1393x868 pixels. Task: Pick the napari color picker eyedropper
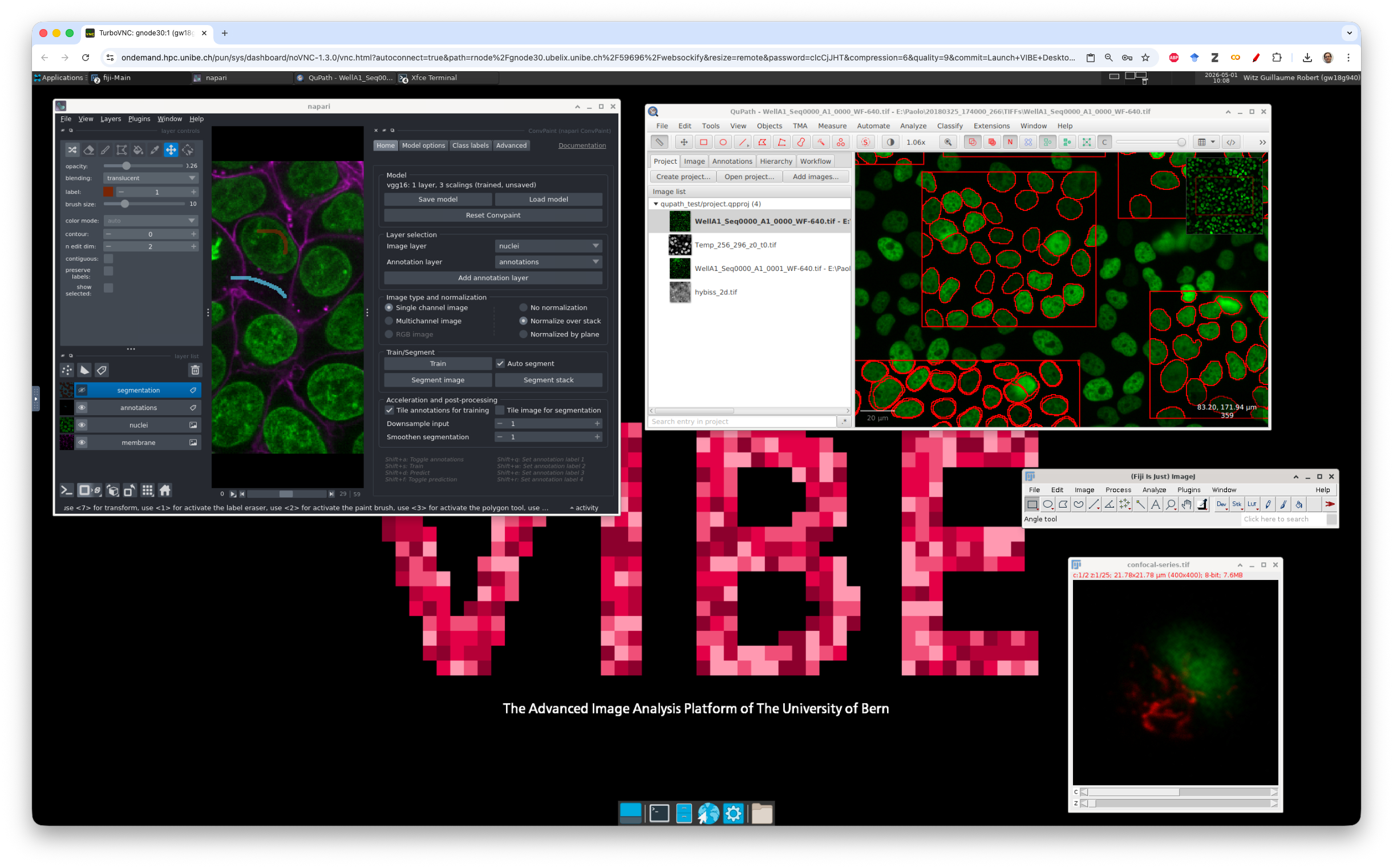coord(155,150)
